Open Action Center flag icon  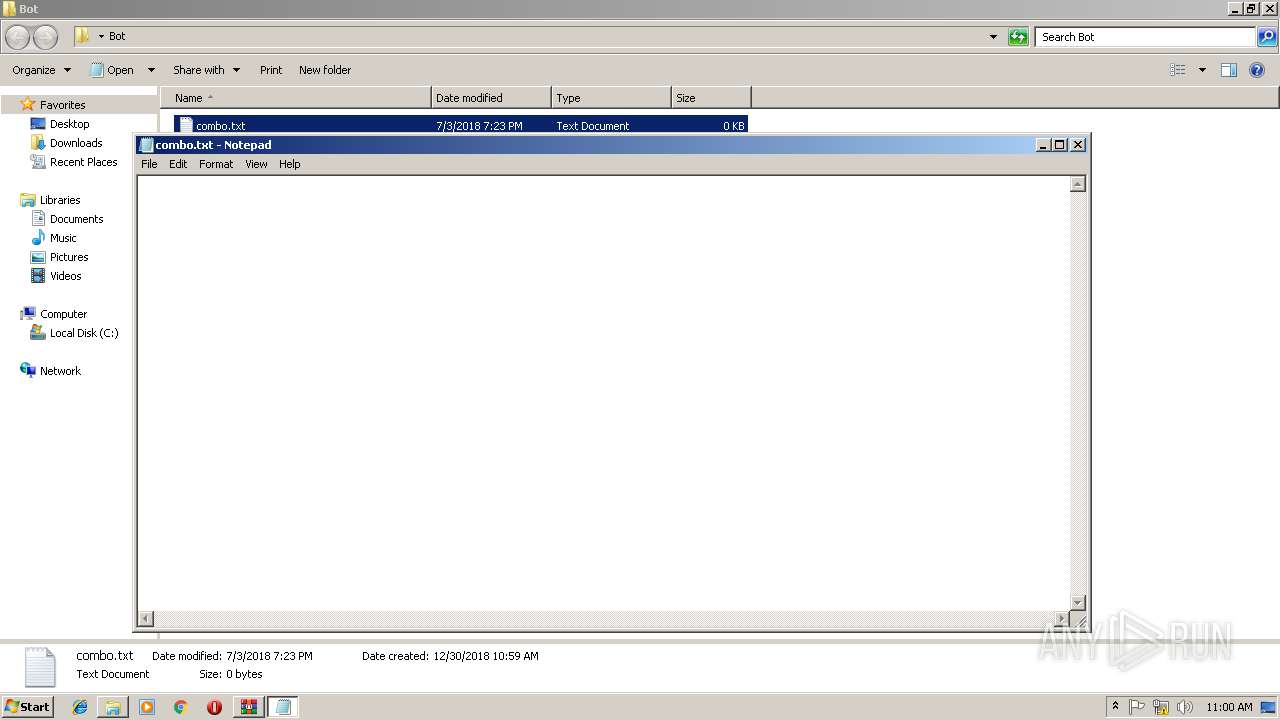pos(1137,707)
